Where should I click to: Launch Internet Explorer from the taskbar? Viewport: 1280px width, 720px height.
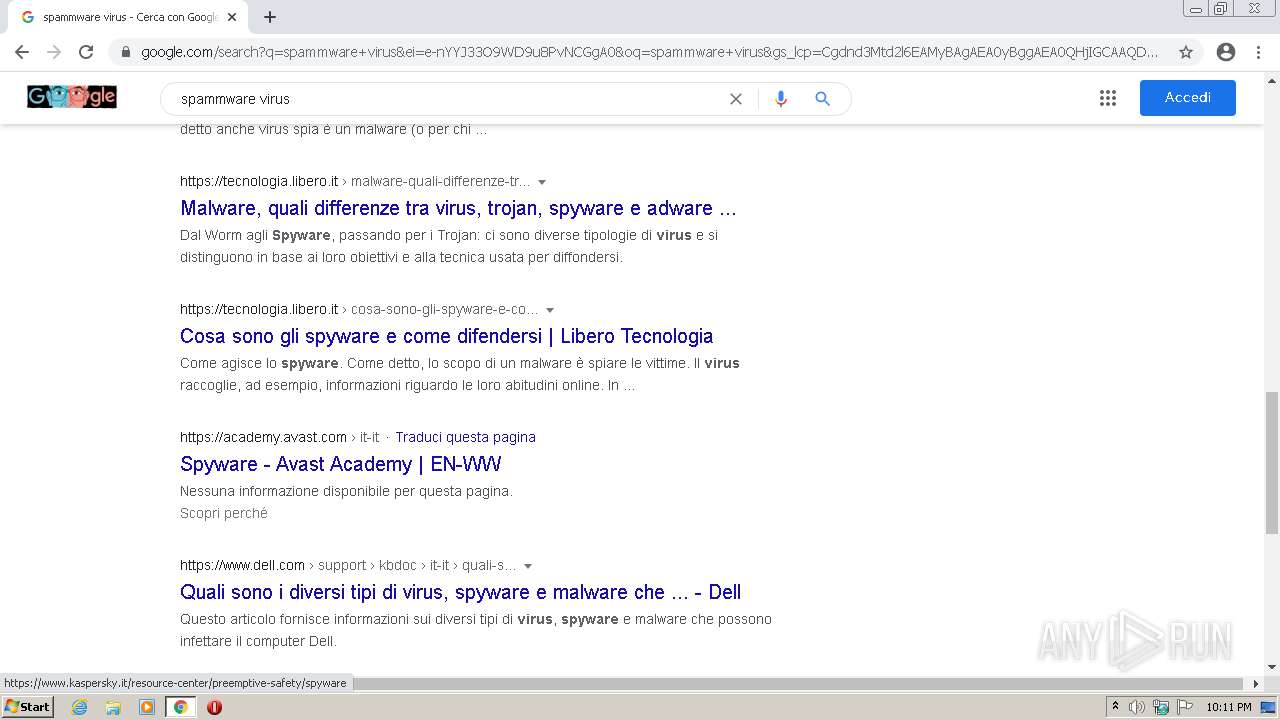pos(79,707)
